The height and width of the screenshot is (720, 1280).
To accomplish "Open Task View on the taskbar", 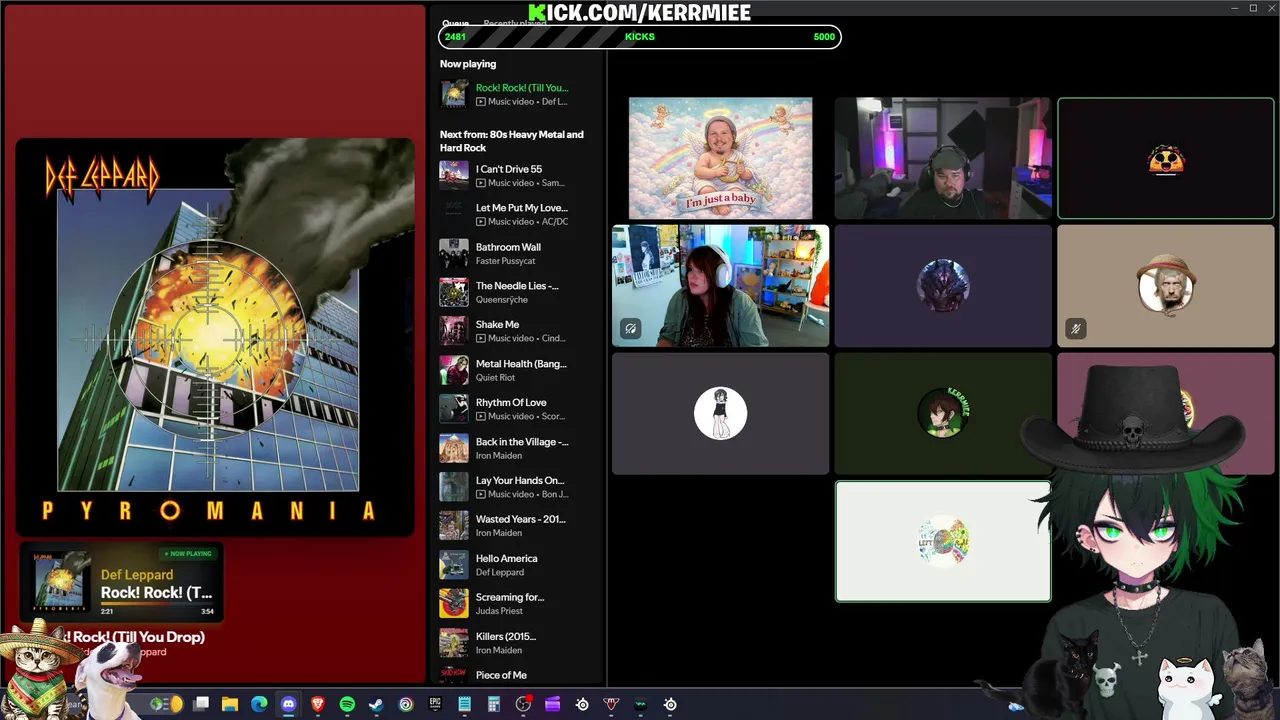I will [x=201, y=704].
